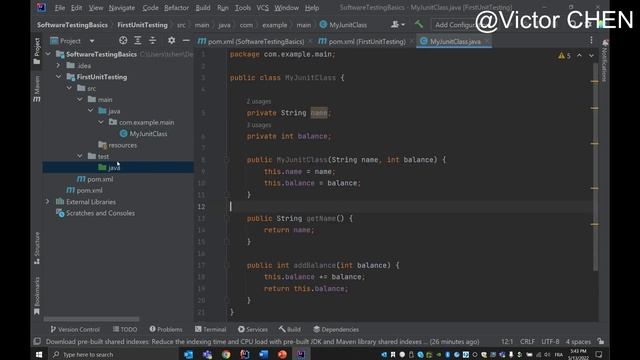This screenshot has width=640, height=360.
Task: Open the Maven side tool window
Action: (x=37, y=88)
